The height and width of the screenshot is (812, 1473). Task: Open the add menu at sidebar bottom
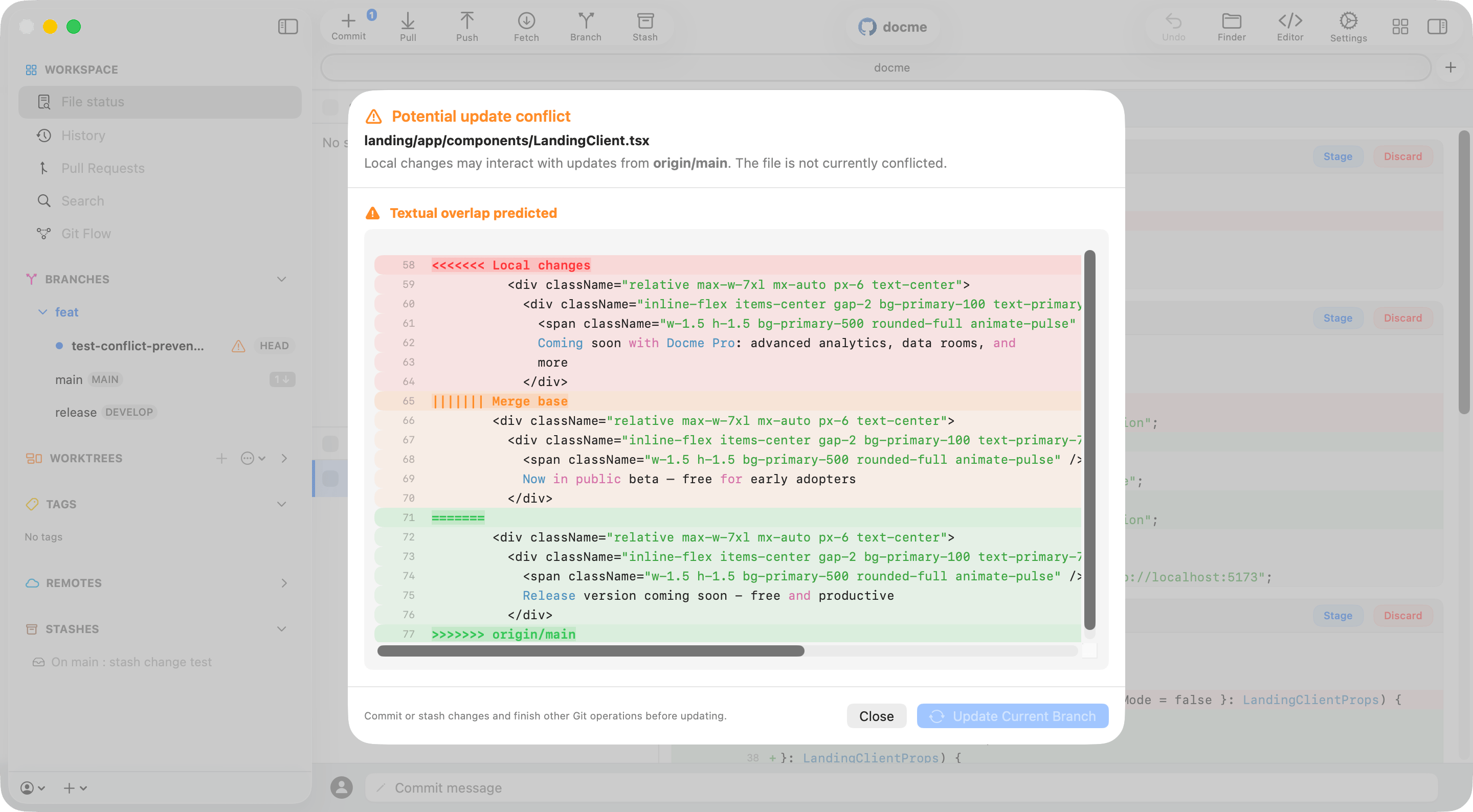coord(75,788)
